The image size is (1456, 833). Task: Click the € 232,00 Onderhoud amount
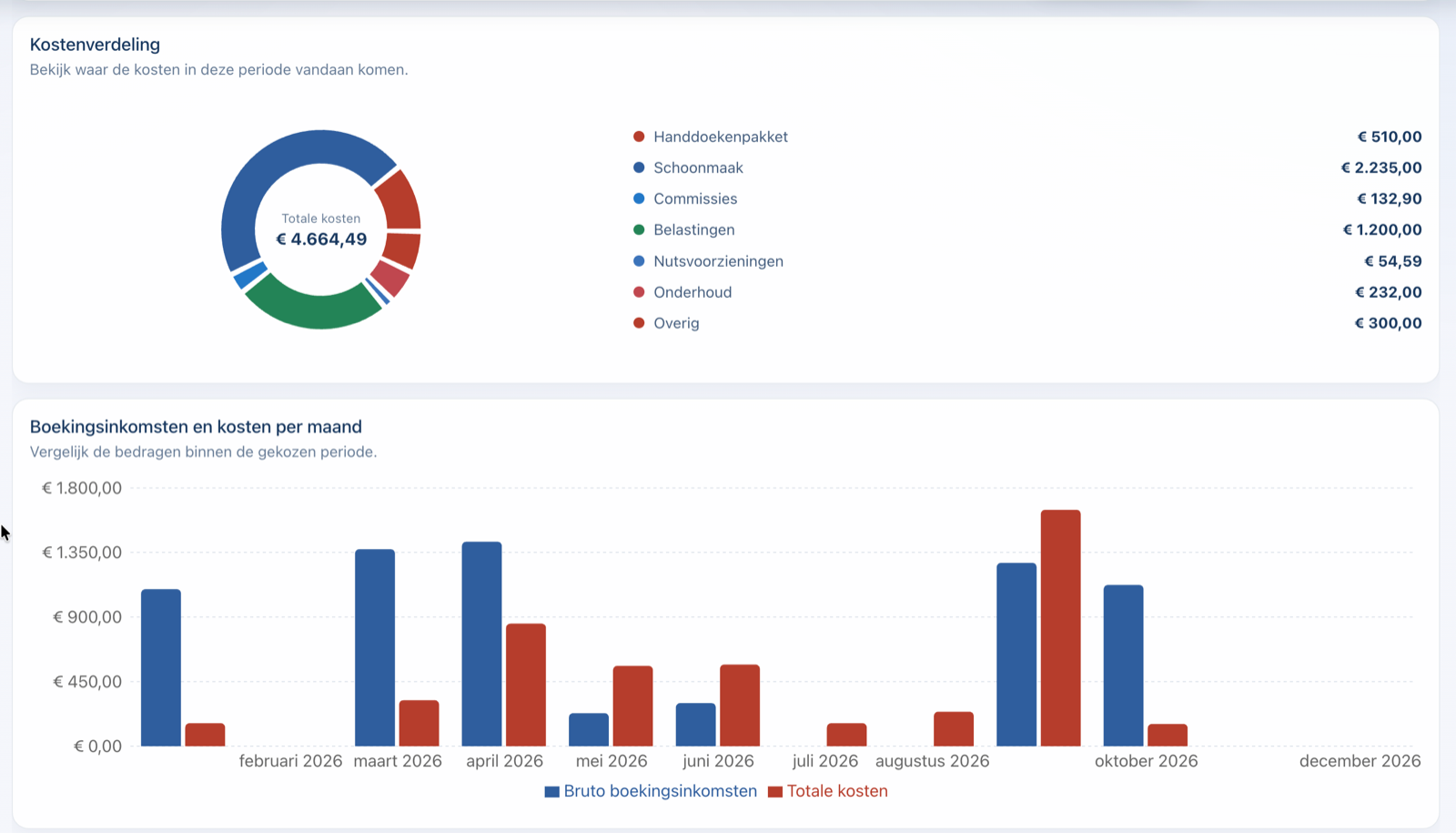(1389, 292)
